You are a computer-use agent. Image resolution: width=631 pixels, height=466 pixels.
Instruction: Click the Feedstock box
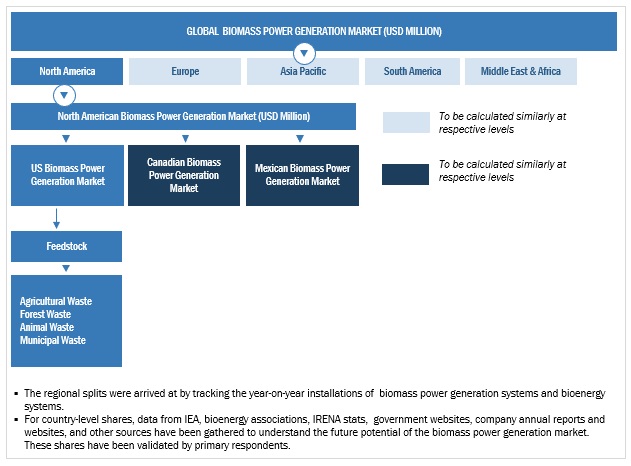coord(67,246)
